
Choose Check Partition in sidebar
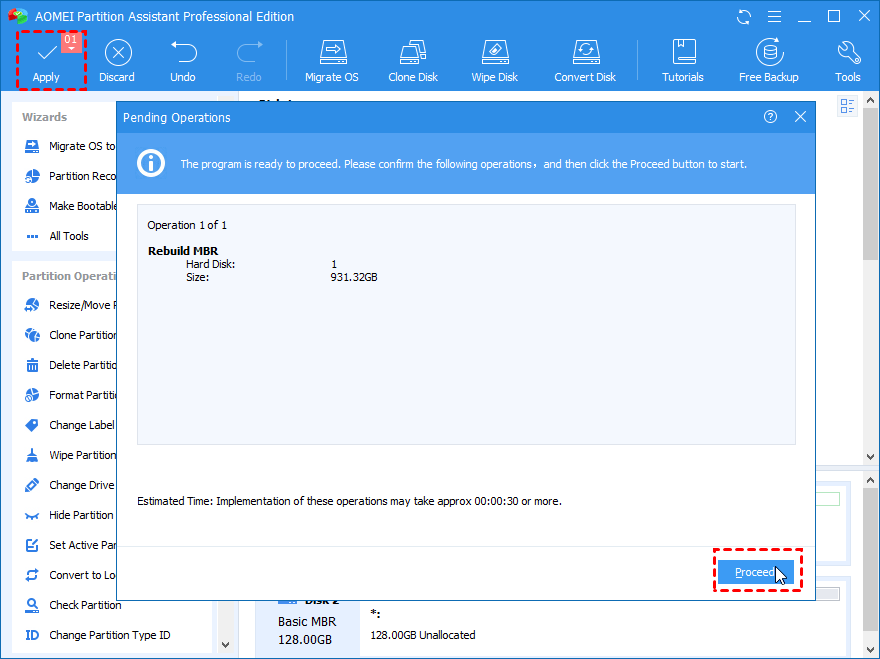point(85,605)
